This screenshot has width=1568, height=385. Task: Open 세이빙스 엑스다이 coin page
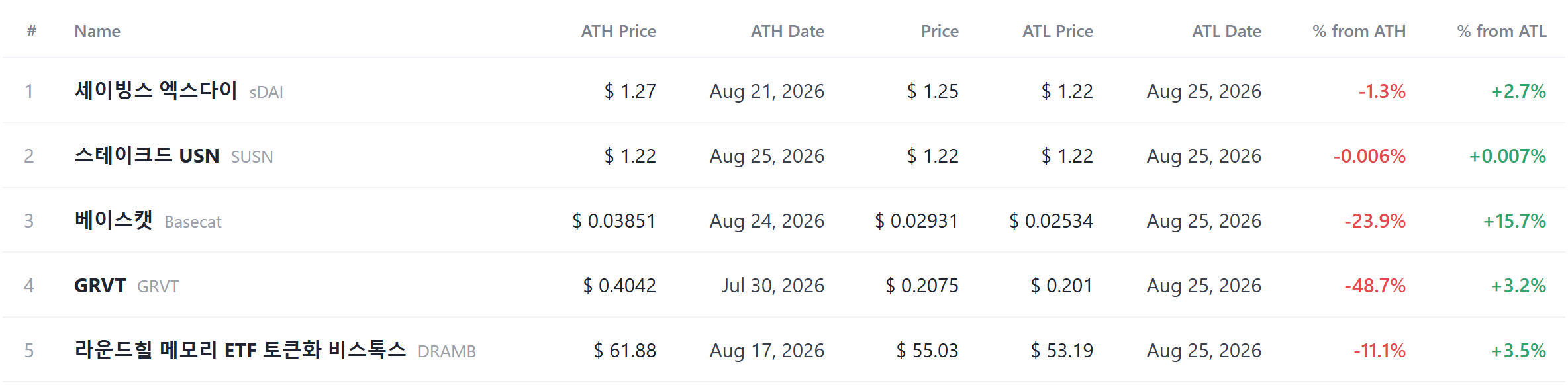[x=156, y=90]
